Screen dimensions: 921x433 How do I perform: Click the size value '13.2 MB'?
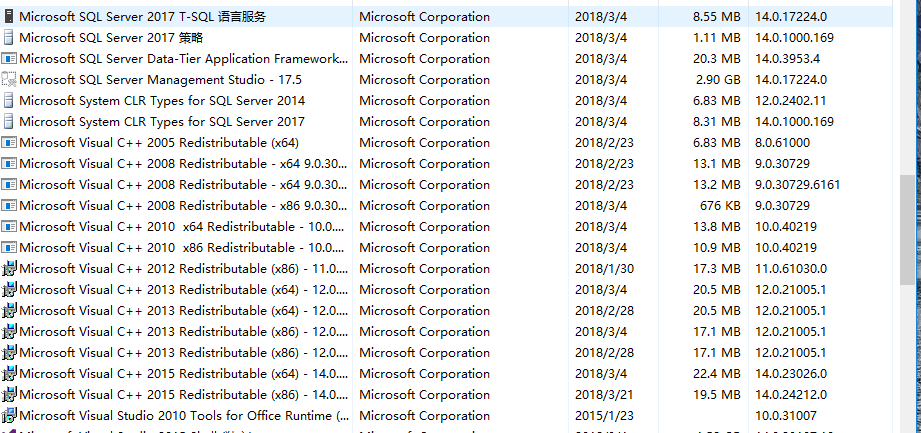(x=717, y=185)
